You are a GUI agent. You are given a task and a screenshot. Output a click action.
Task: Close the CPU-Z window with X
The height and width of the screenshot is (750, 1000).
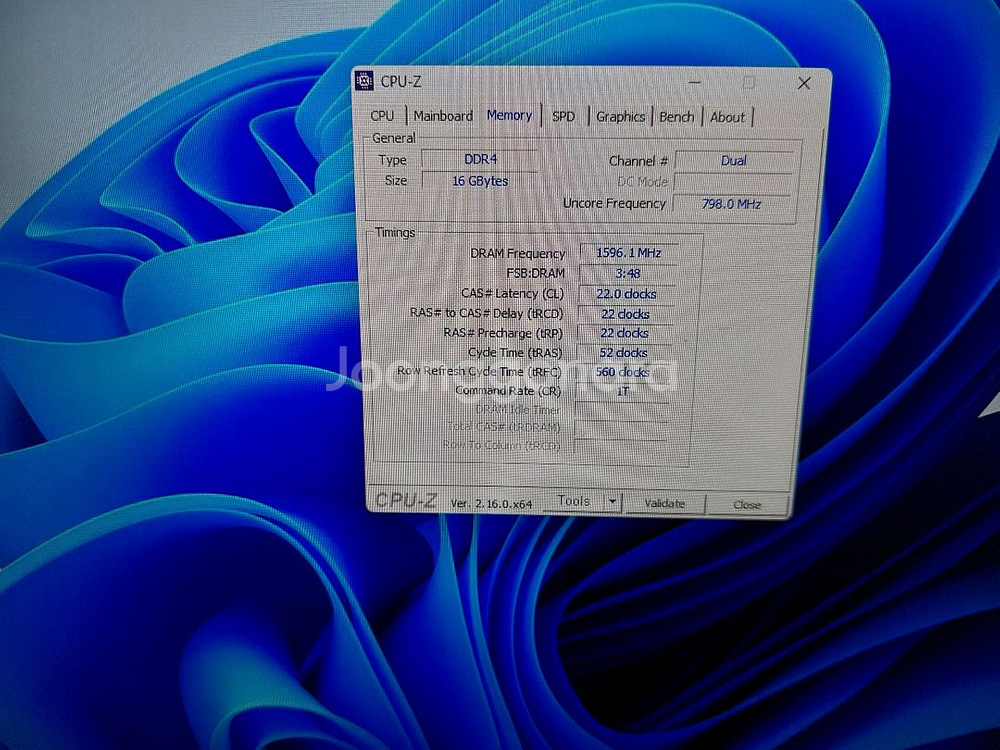804,83
